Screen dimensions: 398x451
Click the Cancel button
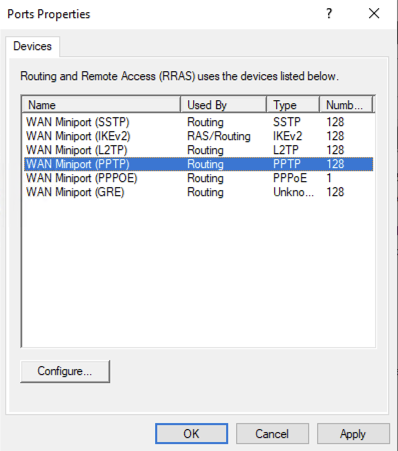tap(272, 434)
